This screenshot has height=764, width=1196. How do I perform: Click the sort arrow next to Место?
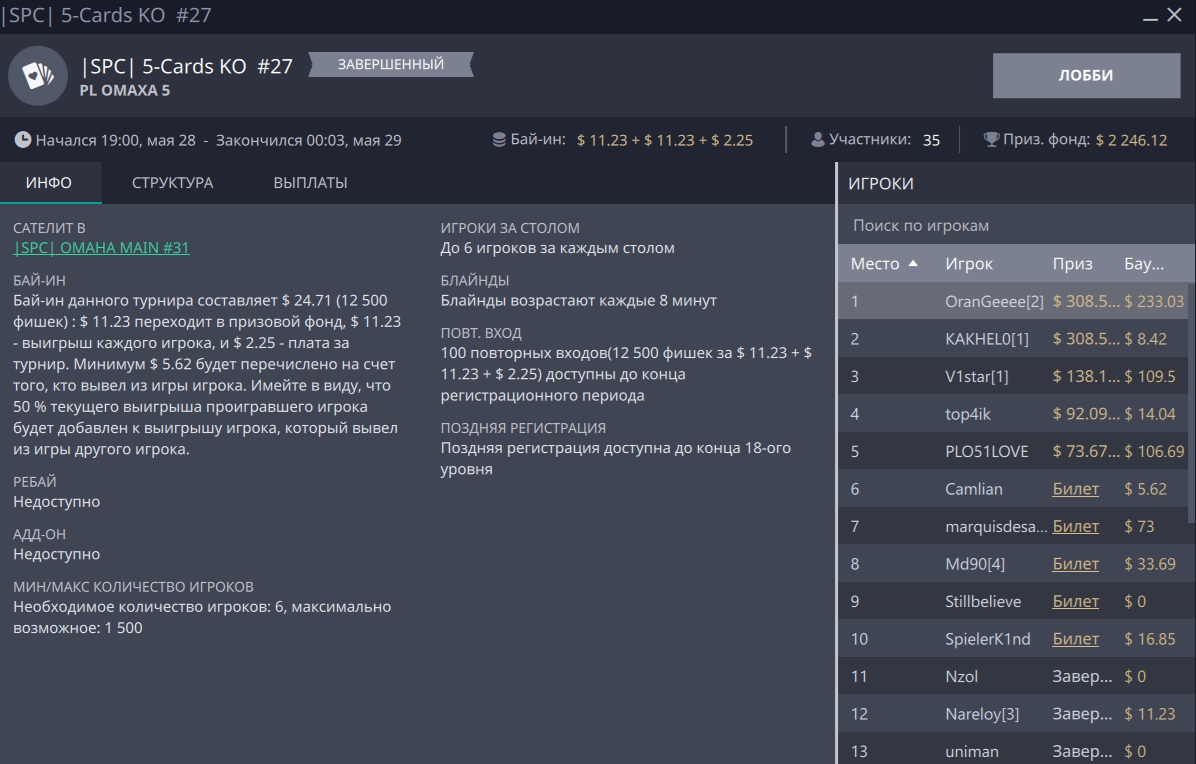pos(913,264)
